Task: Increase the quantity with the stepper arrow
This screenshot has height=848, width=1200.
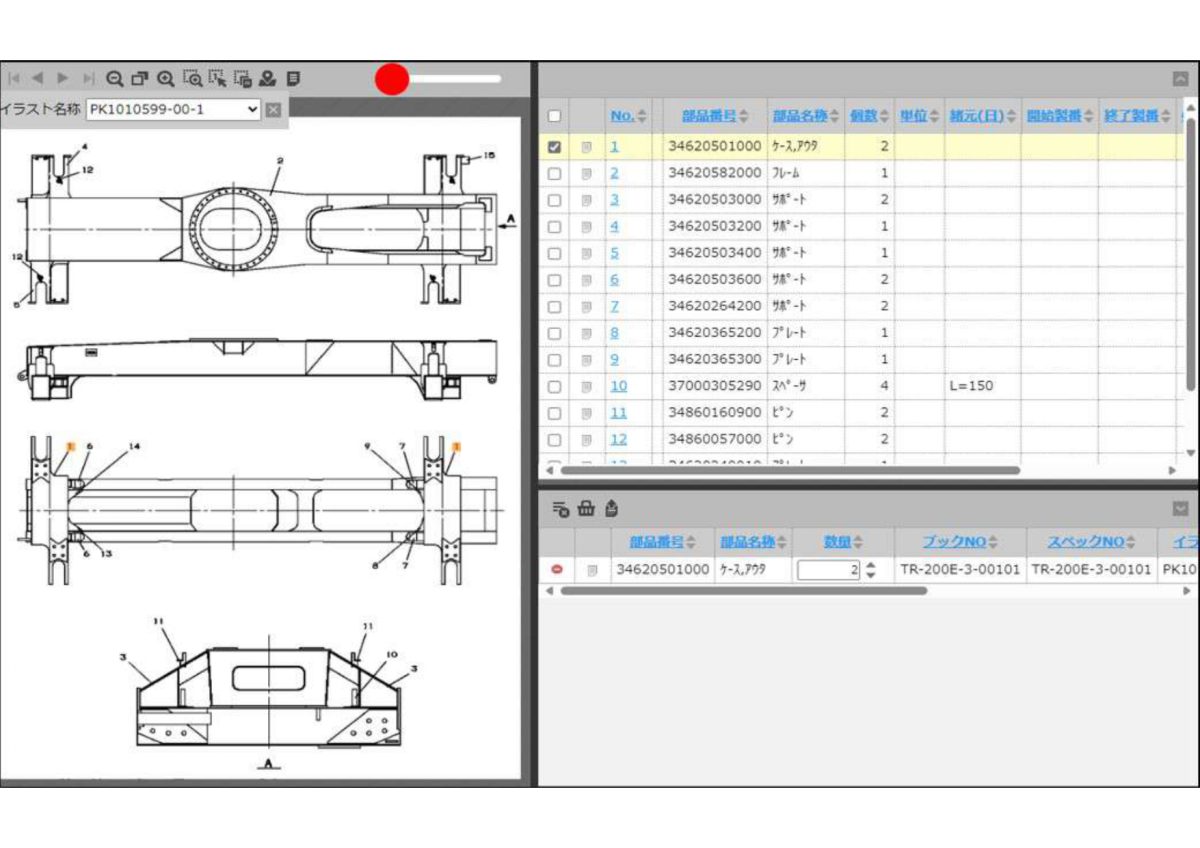Action: point(870,565)
